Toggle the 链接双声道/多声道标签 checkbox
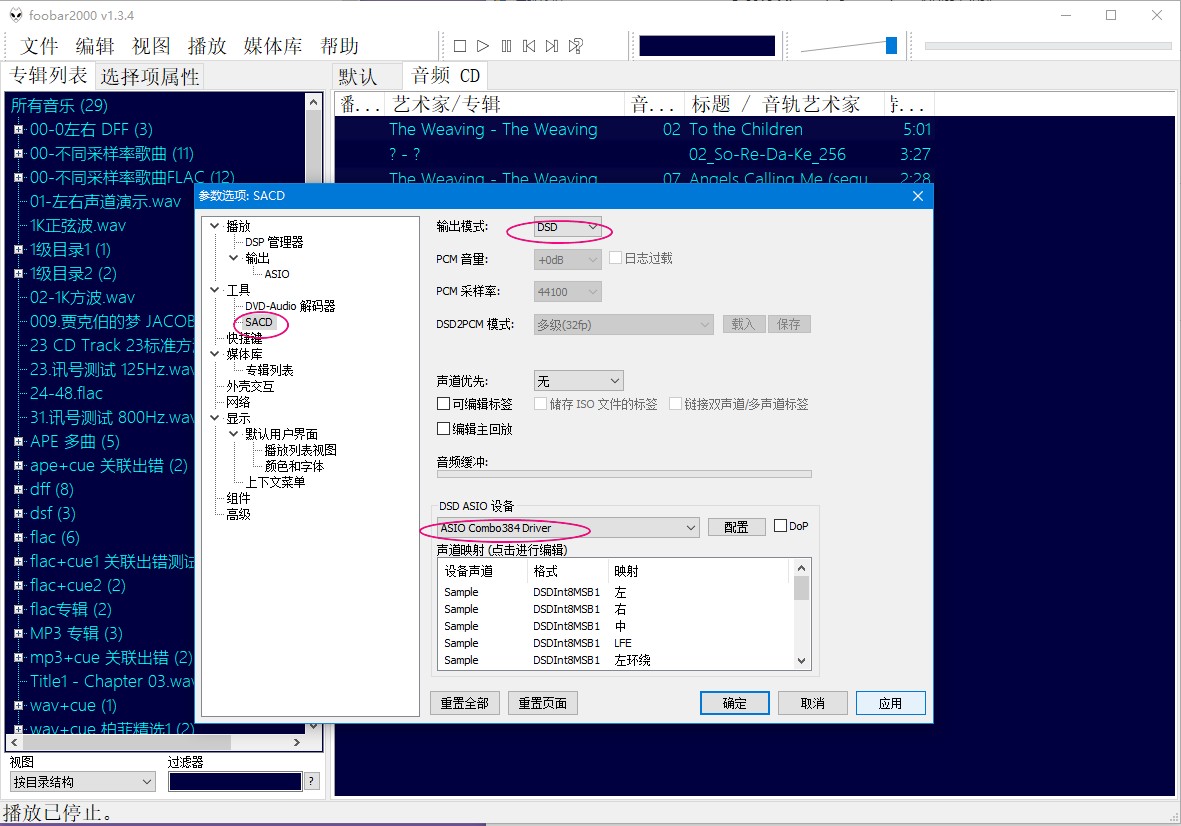 [x=676, y=404]
